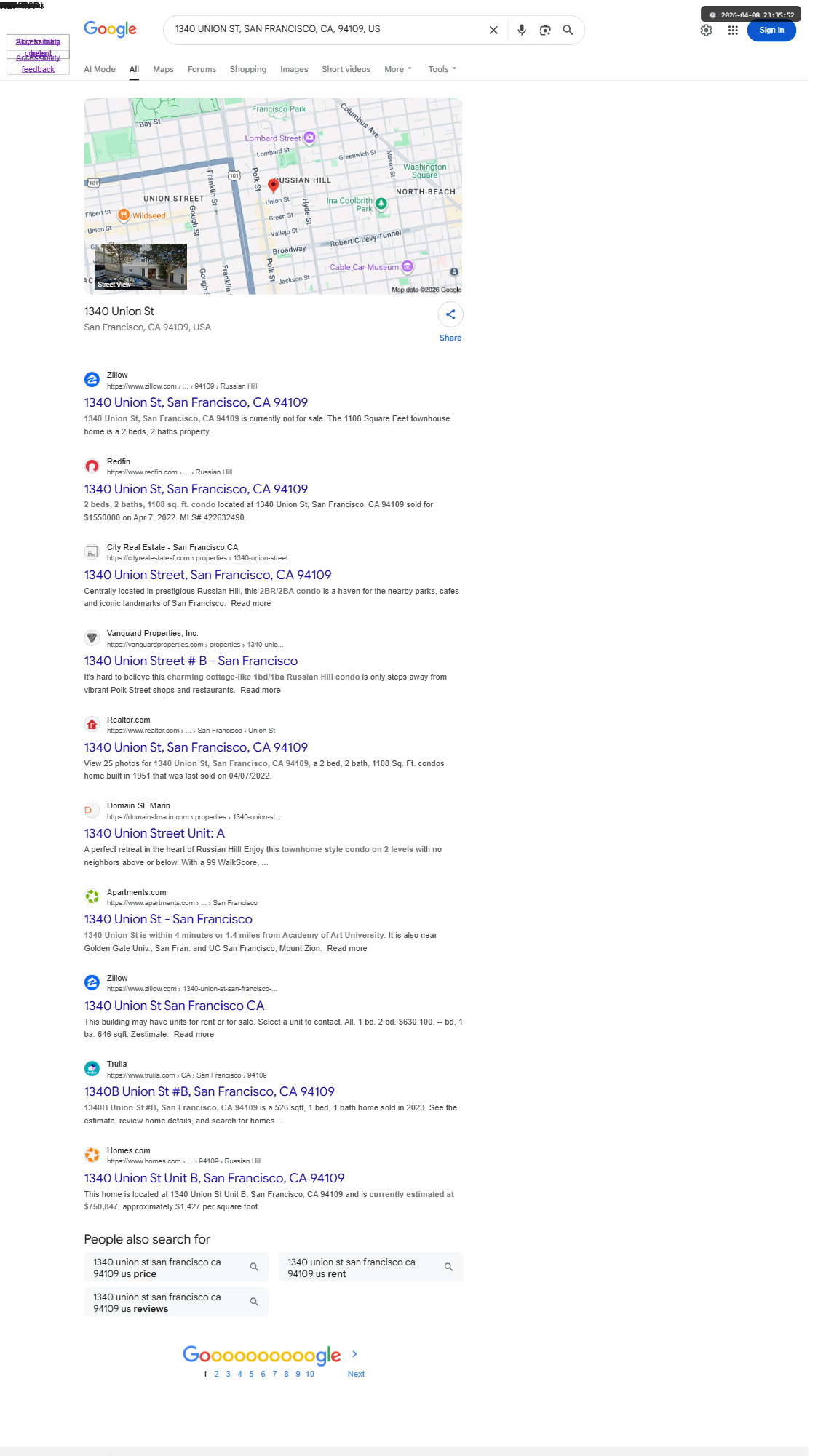The height and width of the screenshot is (1456, 818).
Task: Go to results page 2
Action: [x=216, y=1374]
